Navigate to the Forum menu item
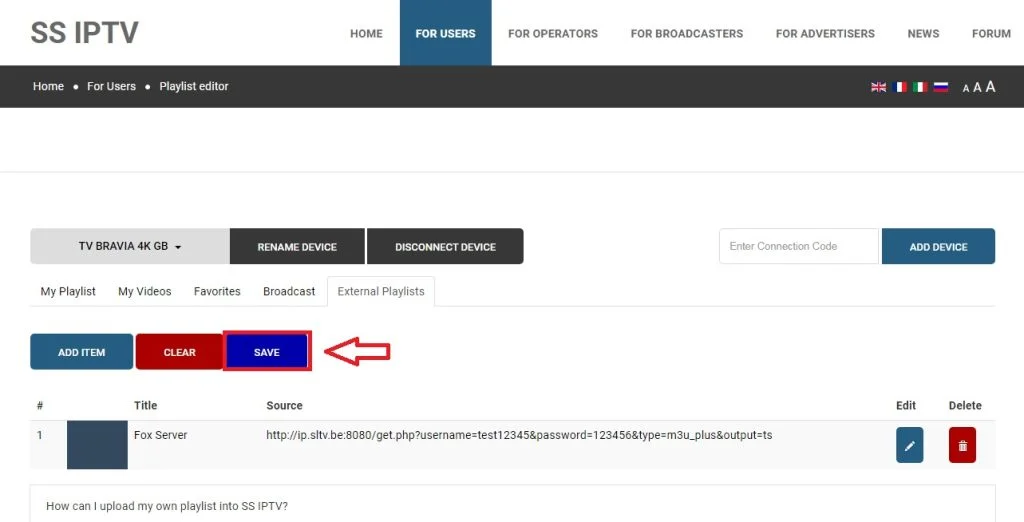Viewport: 1024px width, 522px height. pyautogui.click(x=991, y=33)
